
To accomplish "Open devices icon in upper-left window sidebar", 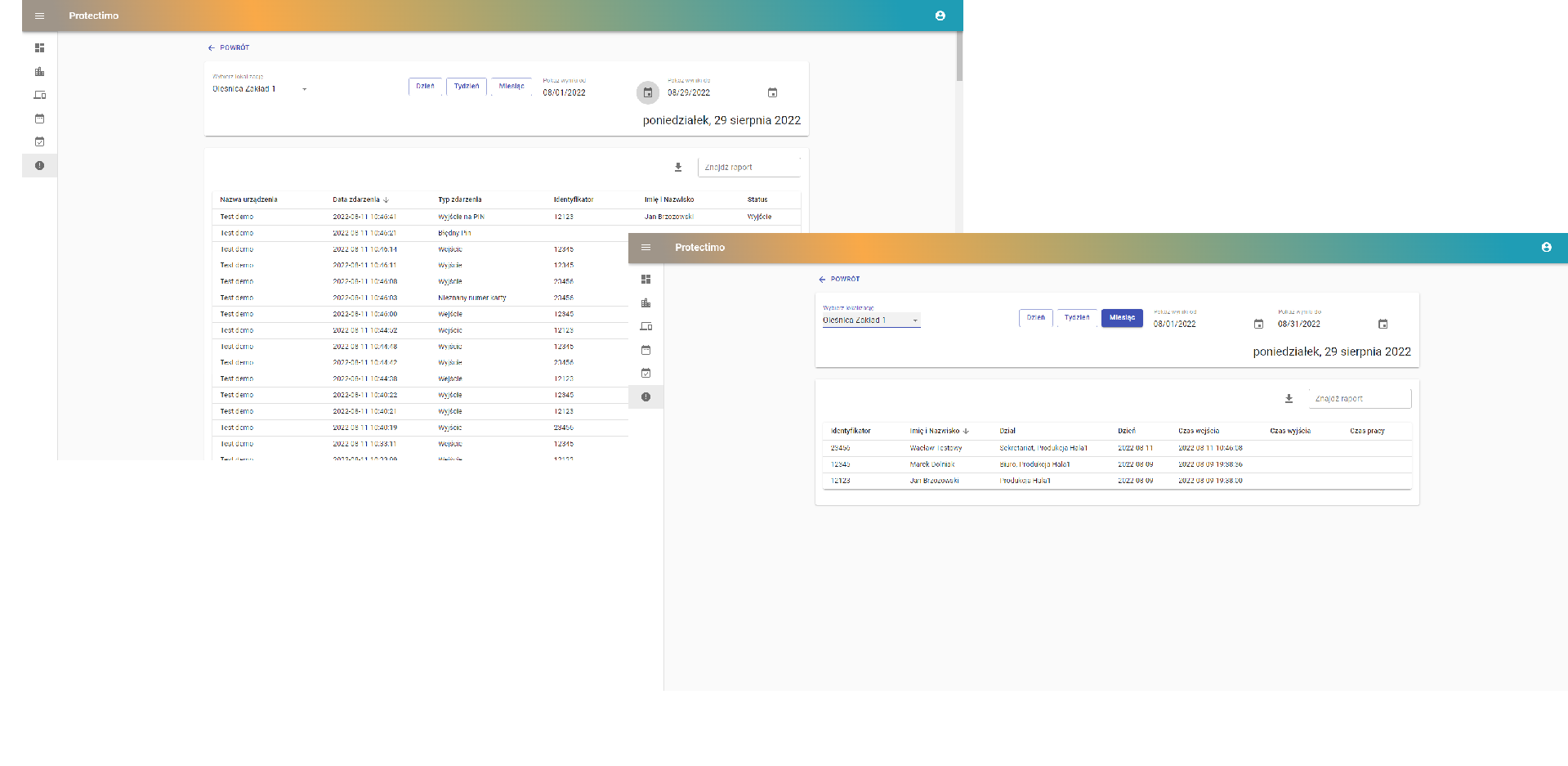I will tap(39, 95).
